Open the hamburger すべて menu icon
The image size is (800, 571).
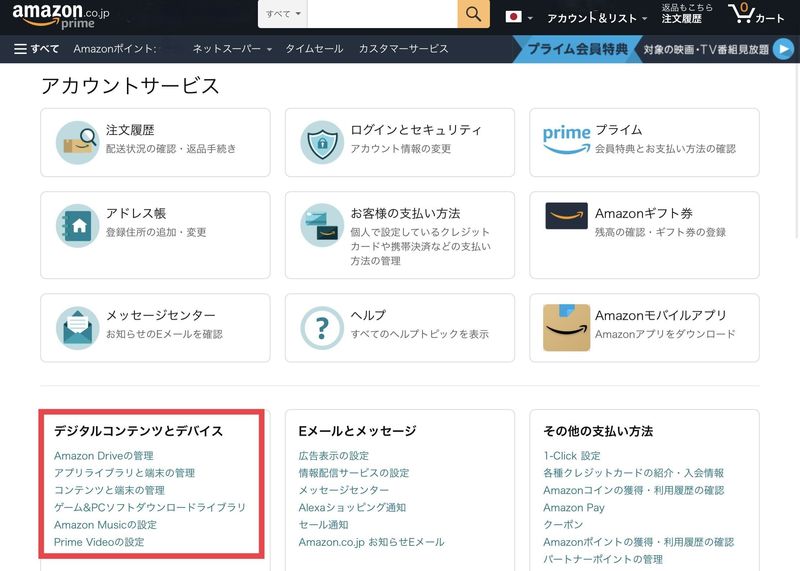20,49
